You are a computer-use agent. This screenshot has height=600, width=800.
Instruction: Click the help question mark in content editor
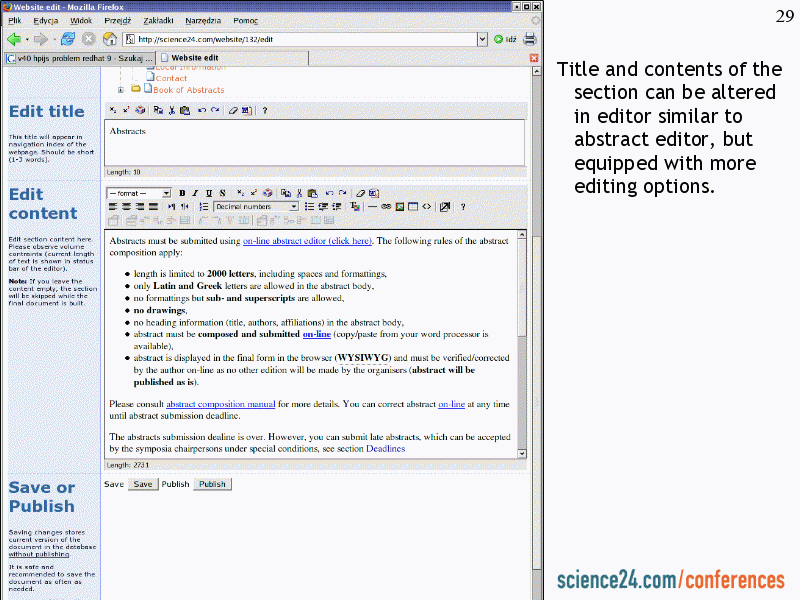click(x=462, y=207)
